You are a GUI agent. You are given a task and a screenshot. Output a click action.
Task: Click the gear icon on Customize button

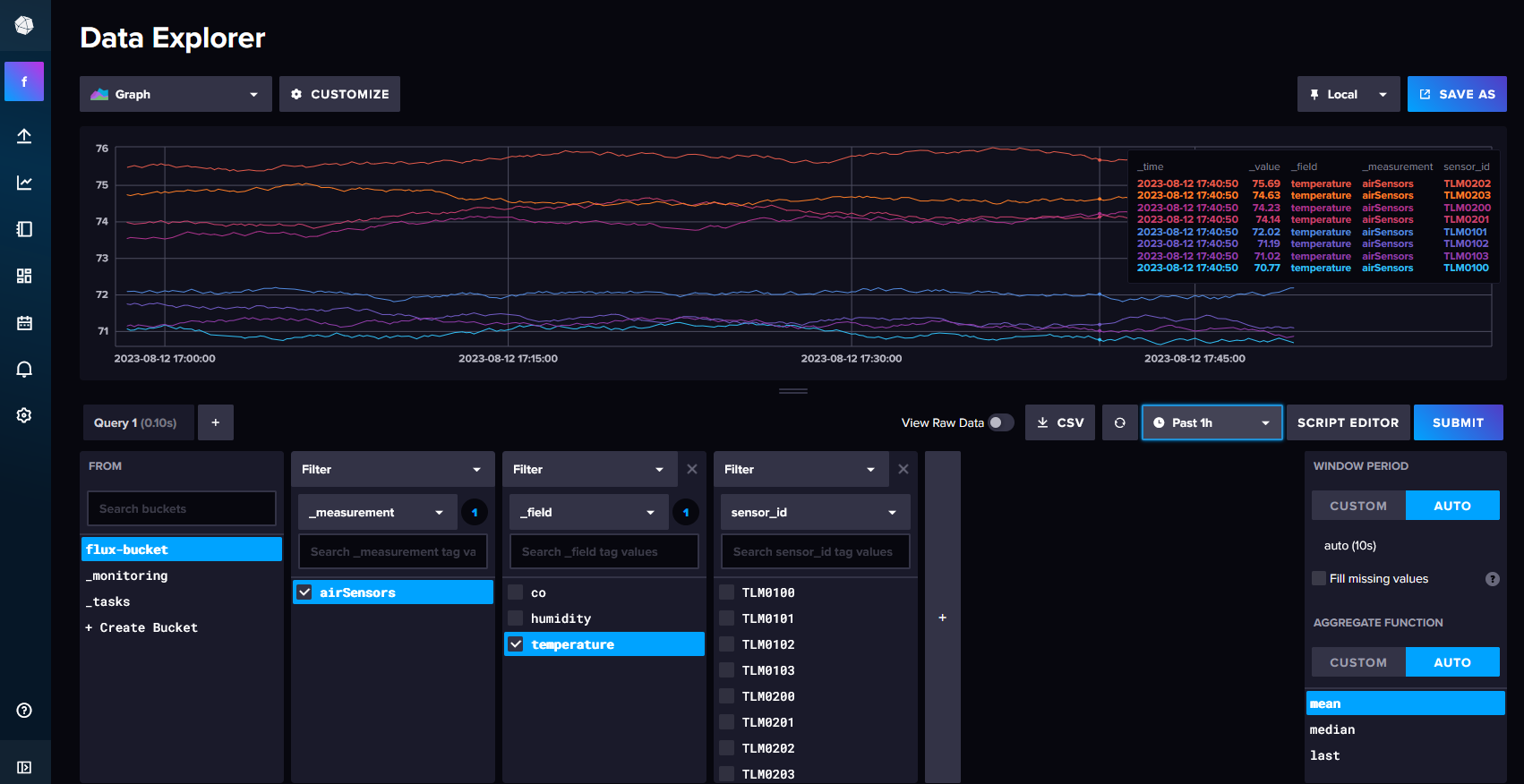pyautogui.click(x=296, y=94)
